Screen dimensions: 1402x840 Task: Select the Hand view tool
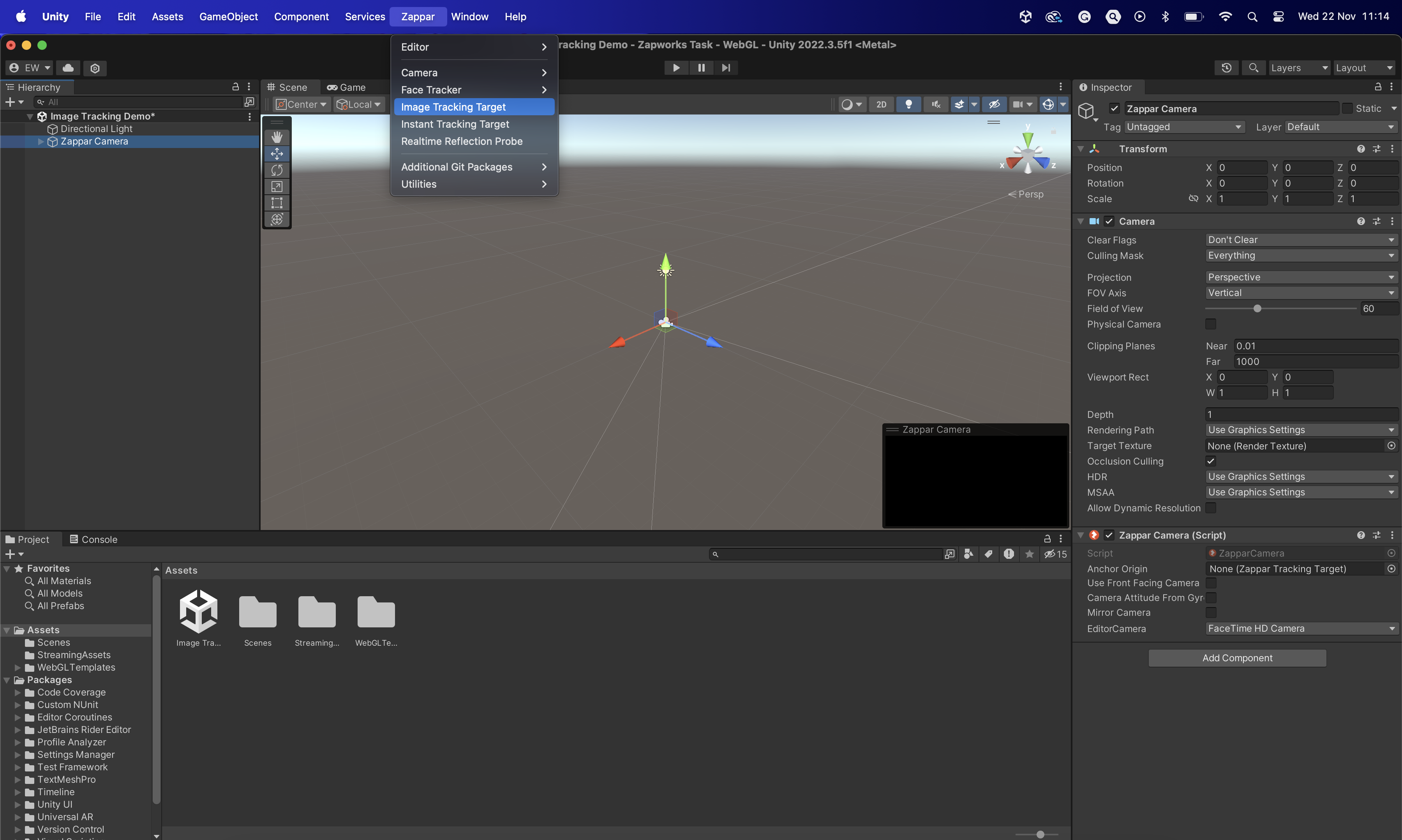click(276, 137)
